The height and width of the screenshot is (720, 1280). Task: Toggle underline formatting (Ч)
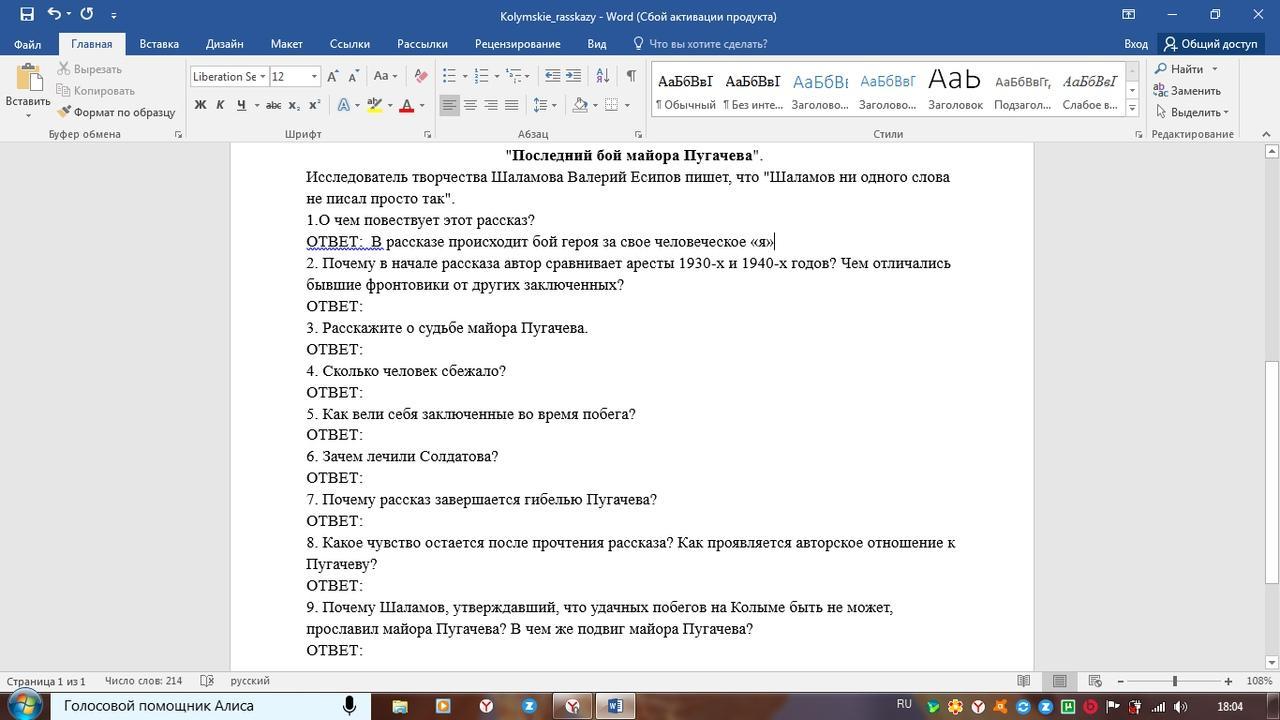(x=241, y=105)
